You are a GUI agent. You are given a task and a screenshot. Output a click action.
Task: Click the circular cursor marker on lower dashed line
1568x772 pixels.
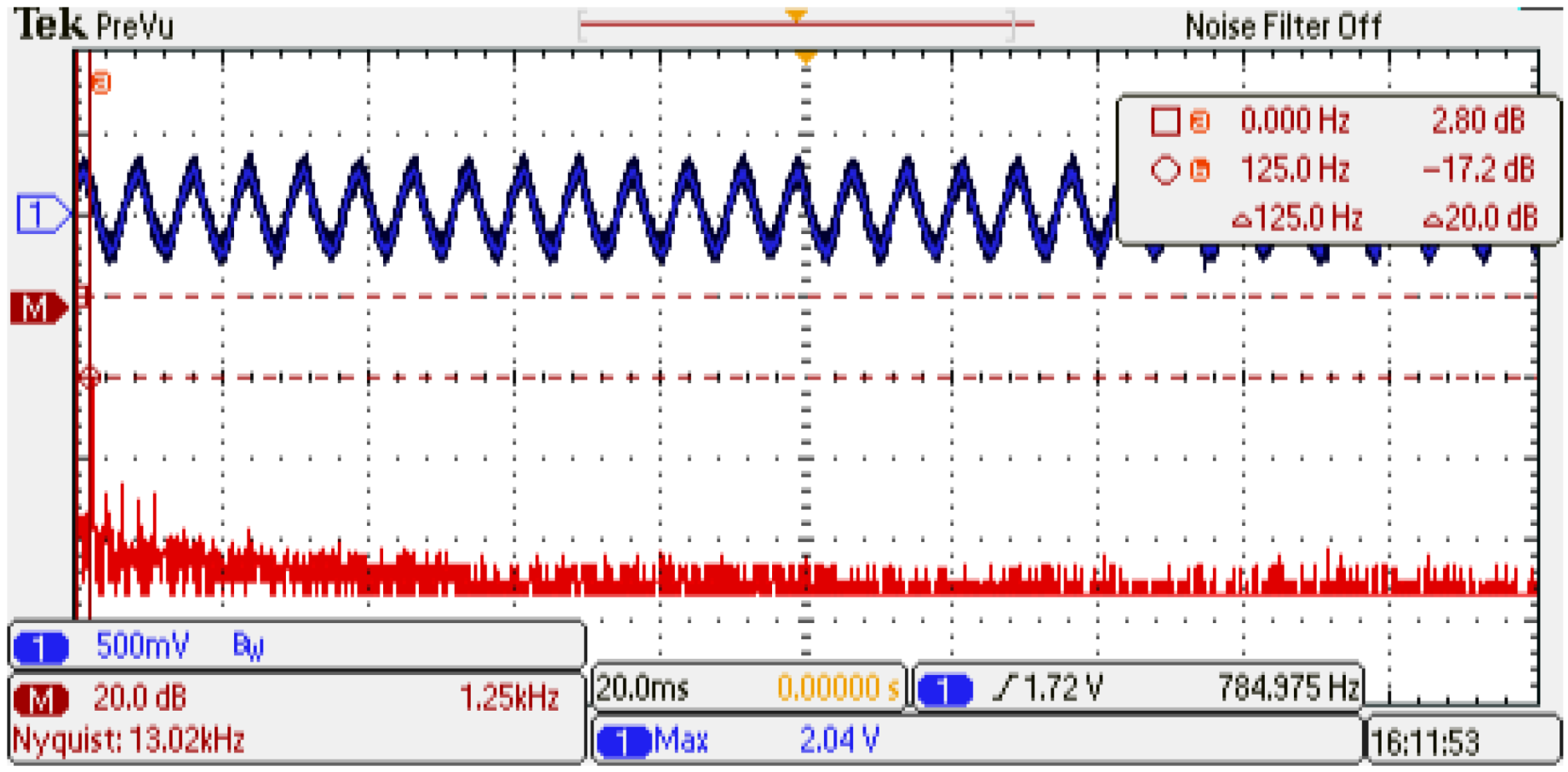pos(89,376)
